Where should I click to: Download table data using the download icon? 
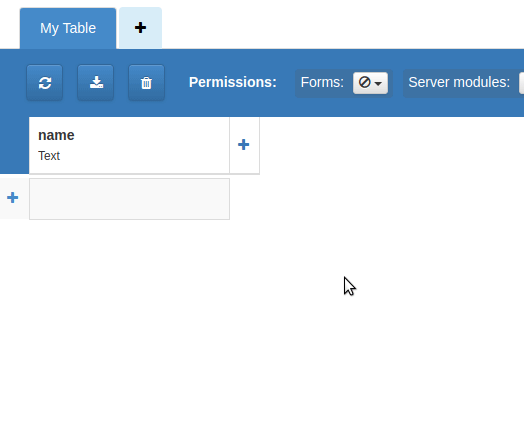(96, 83)
